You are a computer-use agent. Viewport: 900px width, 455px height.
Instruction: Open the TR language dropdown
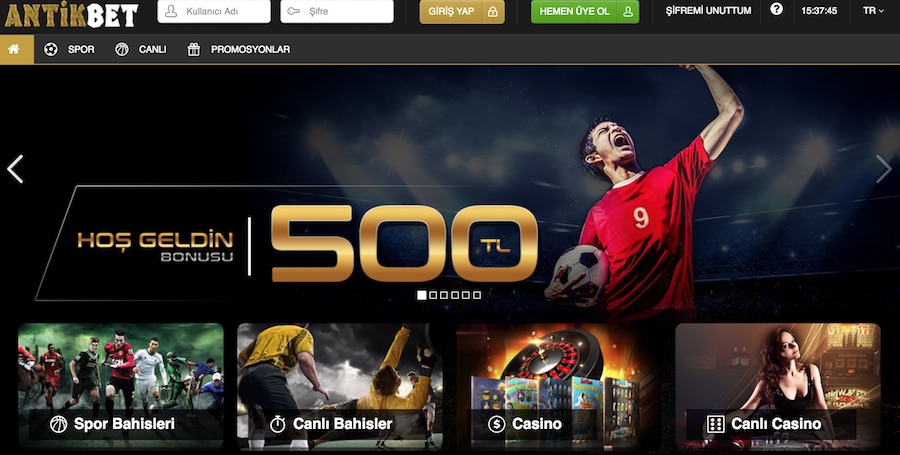coord(873,11)
